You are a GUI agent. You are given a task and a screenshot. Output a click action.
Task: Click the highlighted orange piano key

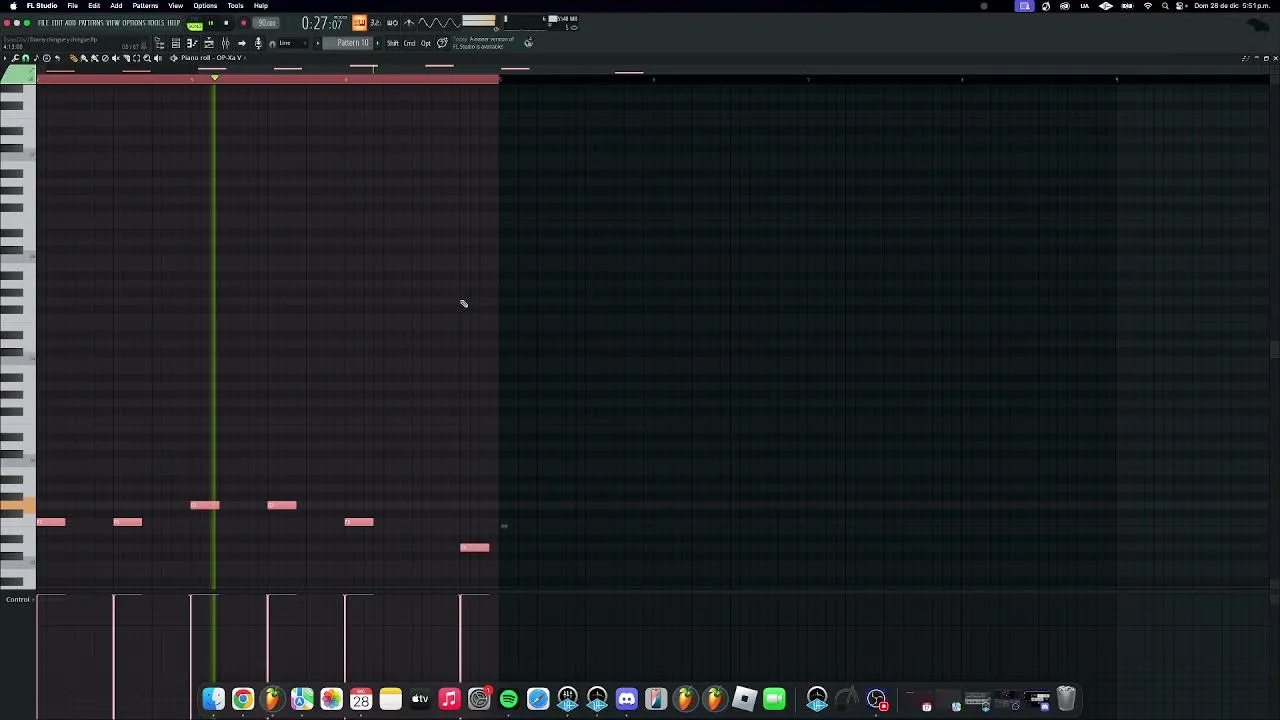(x=18, y=507)
